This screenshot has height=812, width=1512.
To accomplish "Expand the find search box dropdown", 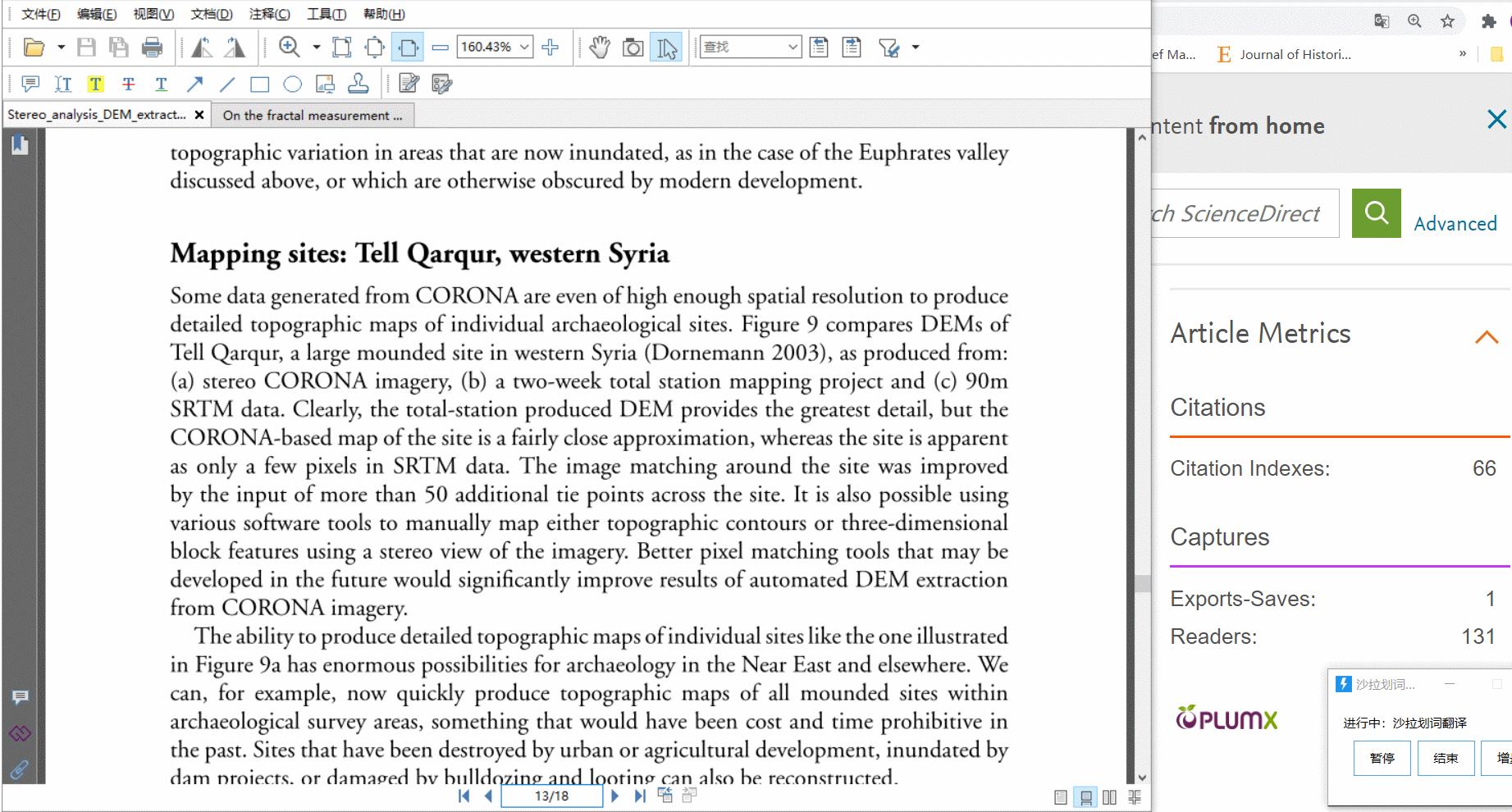I will click(793, 48).
